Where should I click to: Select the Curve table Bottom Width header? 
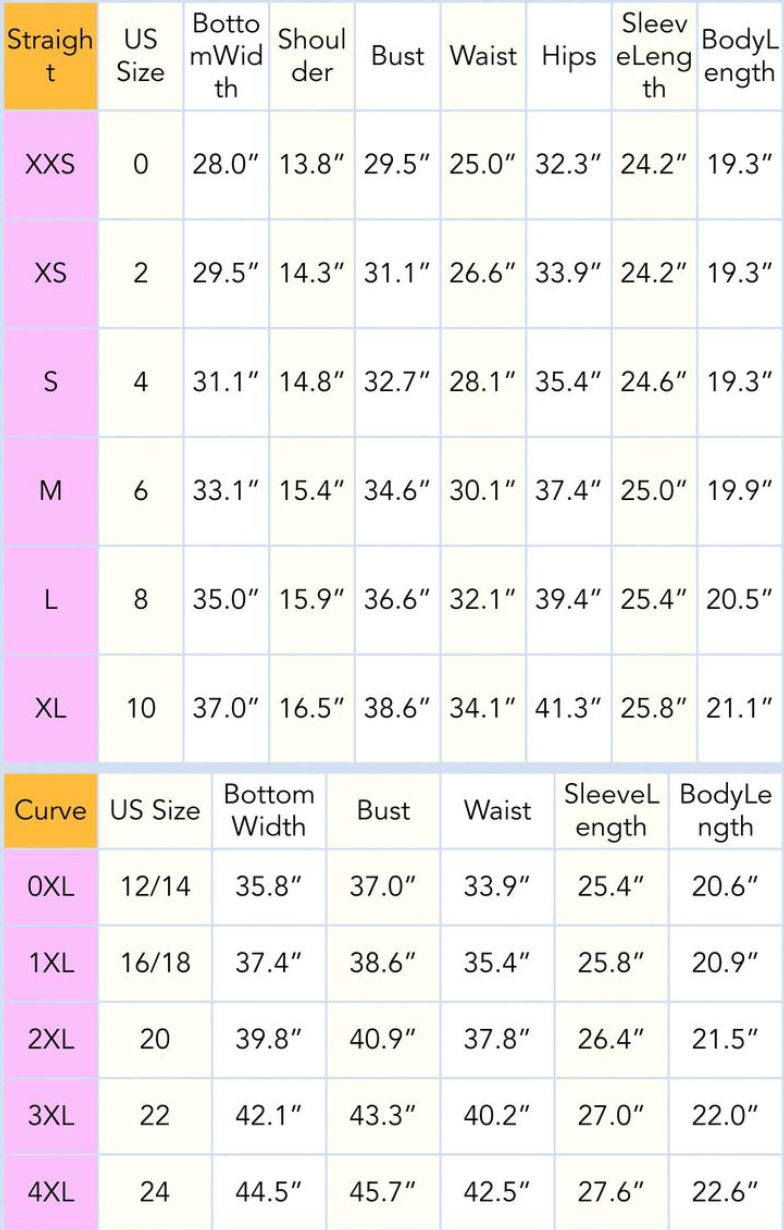tap(269, 810)
